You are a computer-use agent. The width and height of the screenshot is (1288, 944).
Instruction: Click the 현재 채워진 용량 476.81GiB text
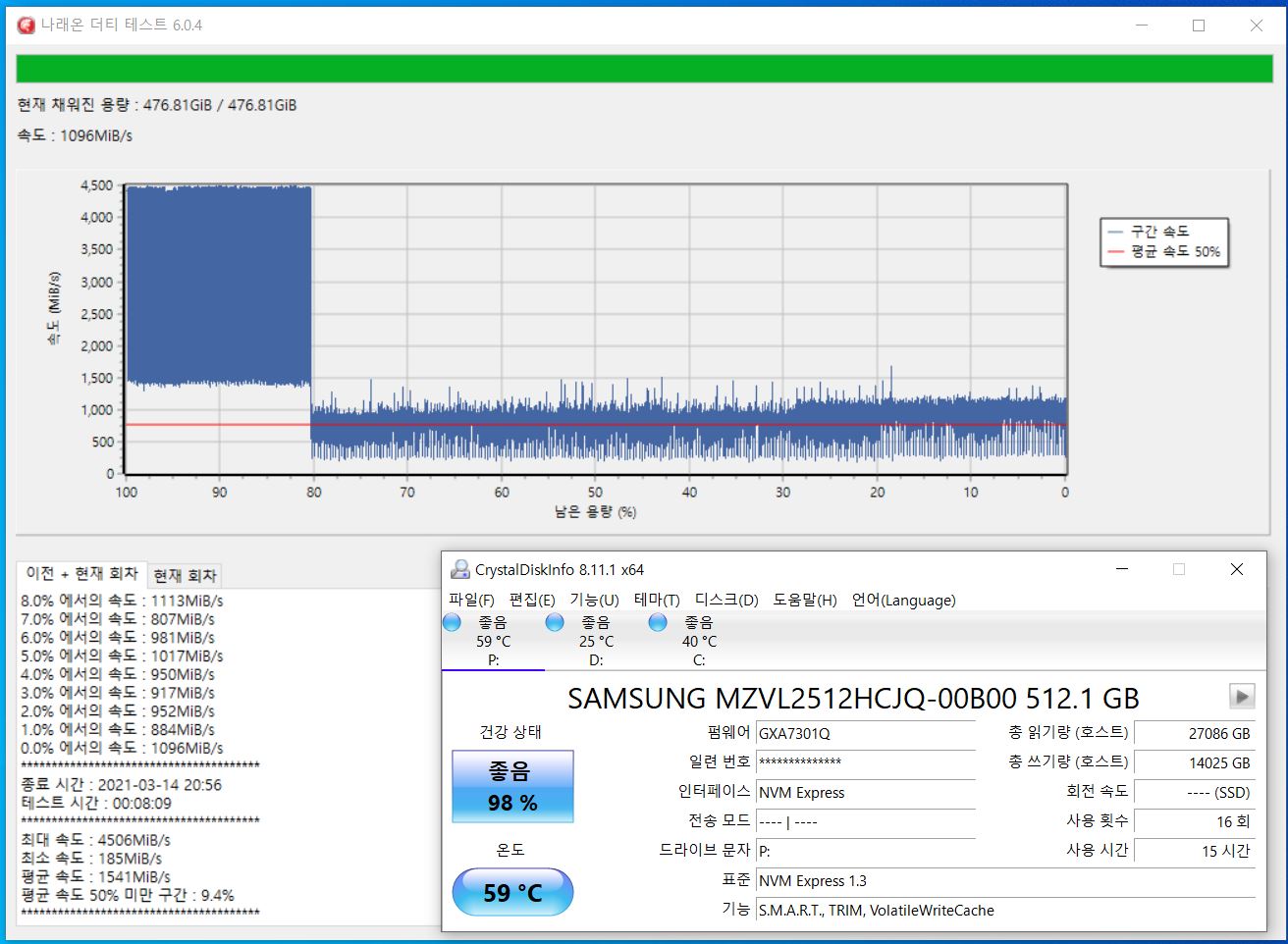157,105
